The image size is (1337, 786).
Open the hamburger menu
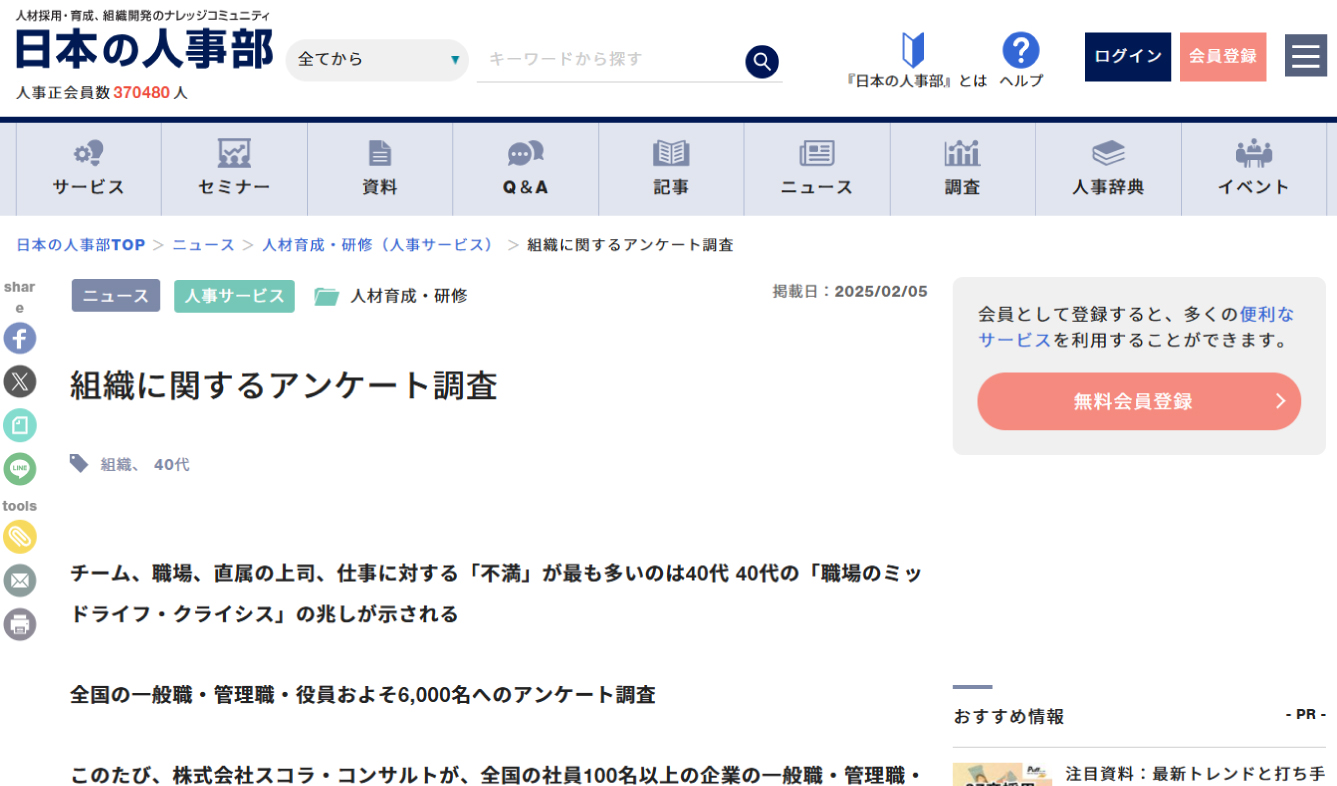coord(1306,56)
